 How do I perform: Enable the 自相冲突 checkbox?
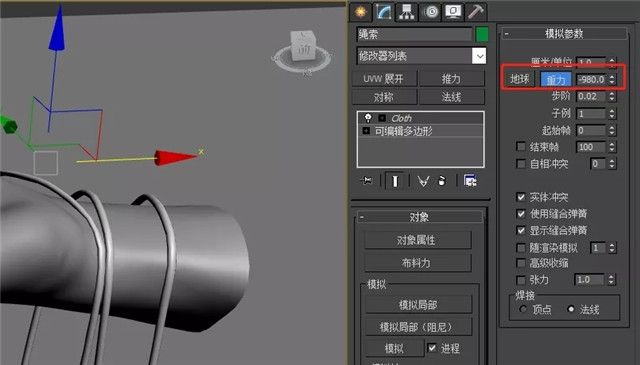click(x=521, y=164)
